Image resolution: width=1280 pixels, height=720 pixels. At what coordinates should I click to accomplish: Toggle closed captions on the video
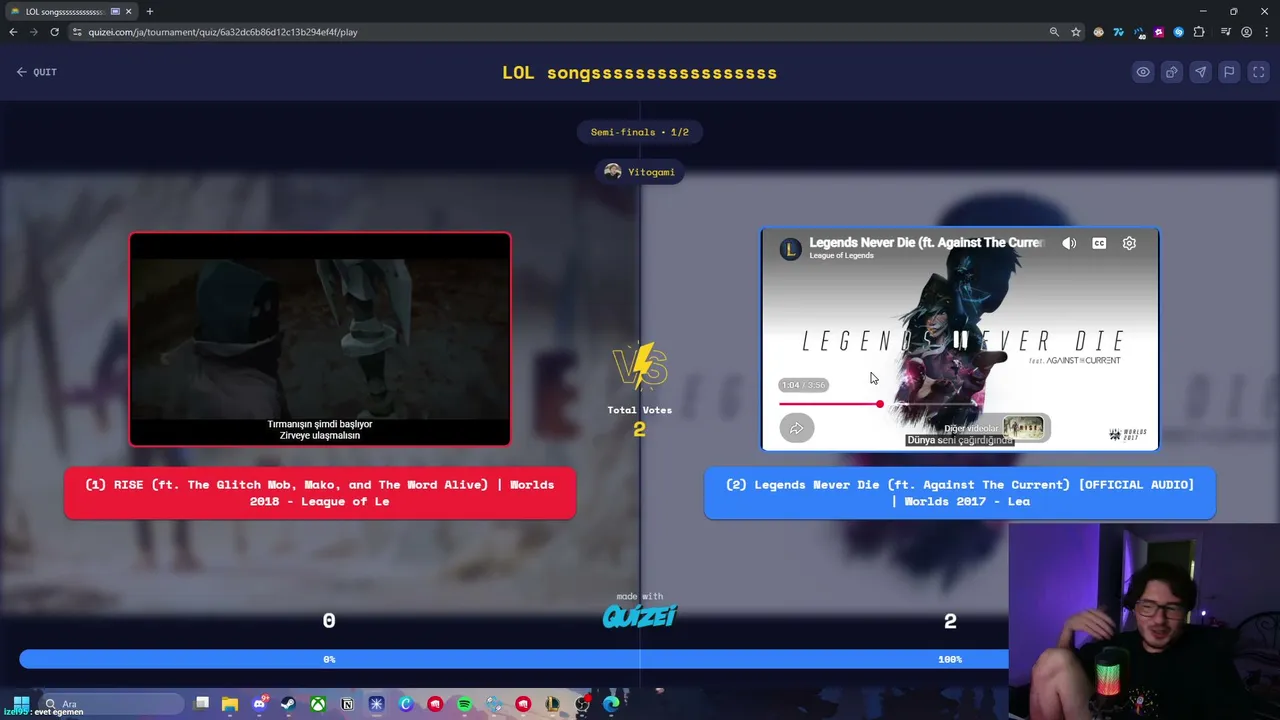1099,243
